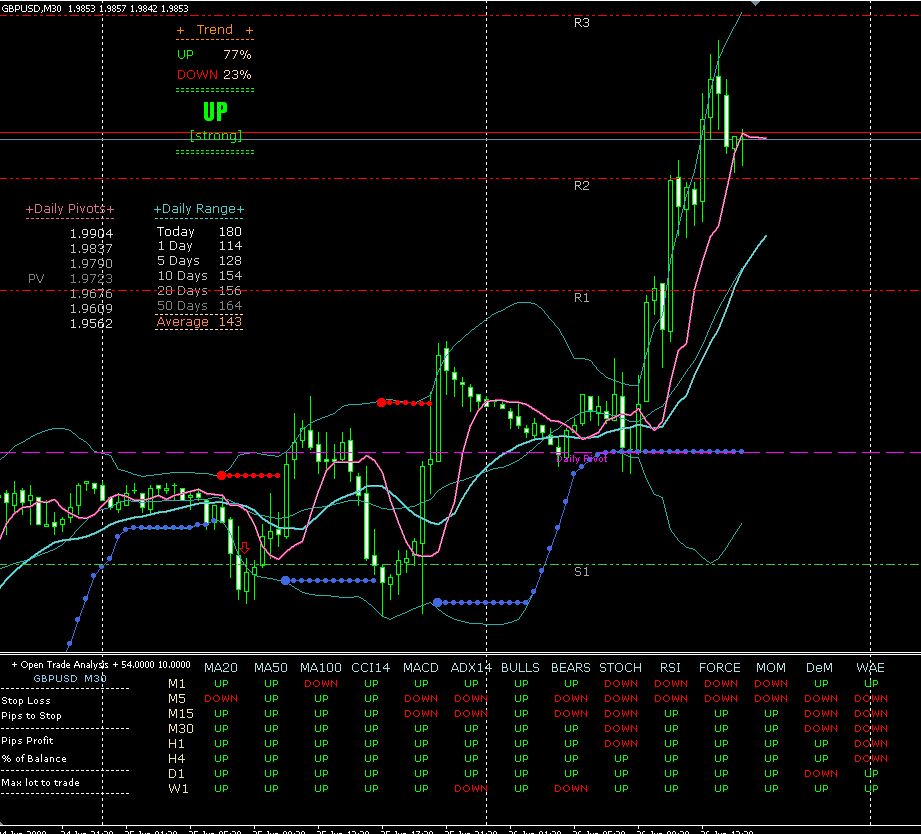Click the D1 timeframe row label

(x=176, y=774)
